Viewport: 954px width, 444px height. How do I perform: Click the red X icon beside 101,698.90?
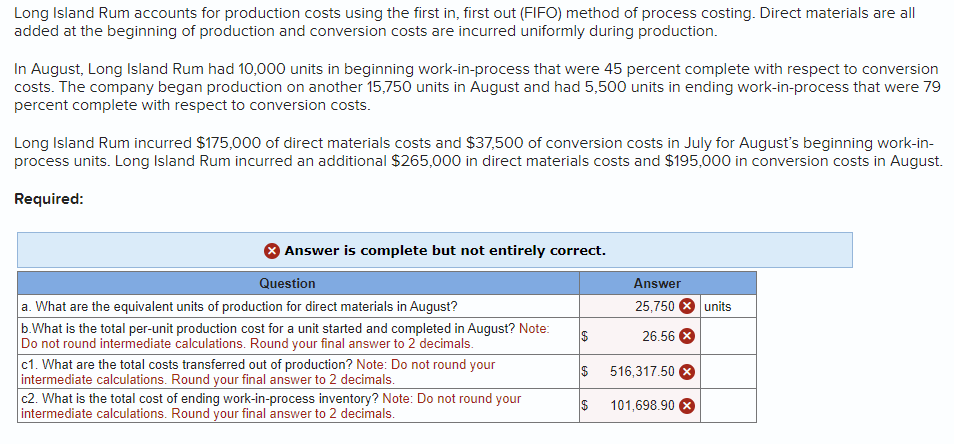[687, 406]
